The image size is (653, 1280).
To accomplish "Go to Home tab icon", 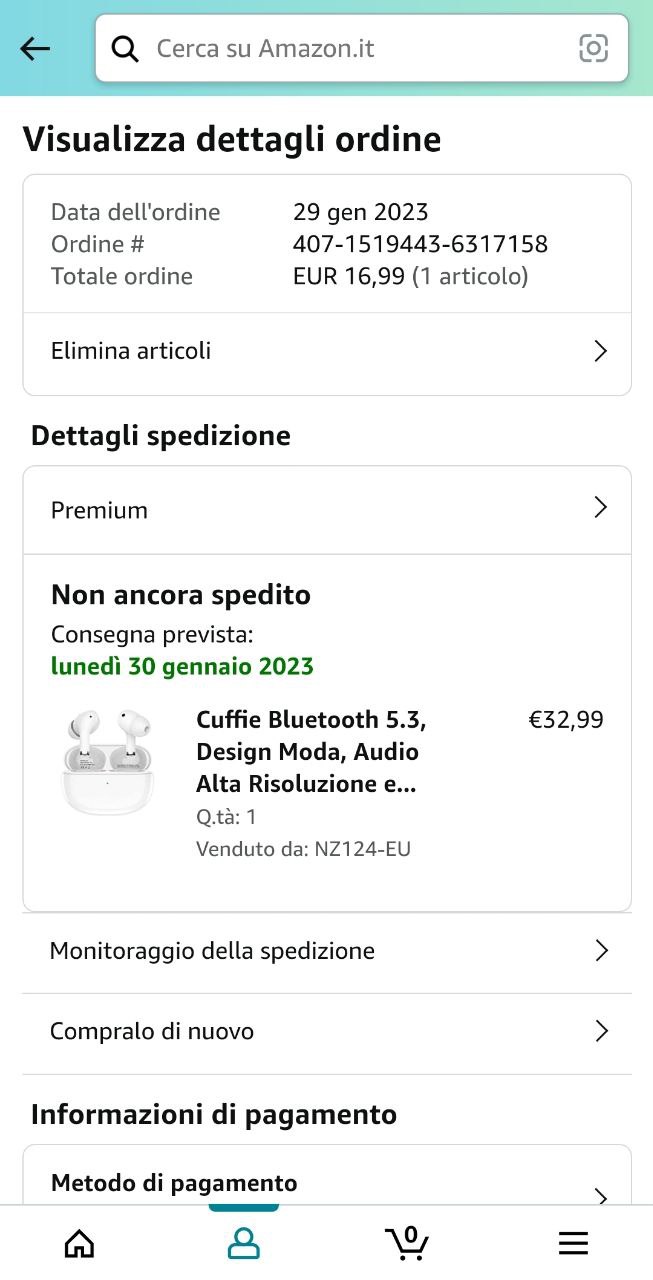I will [79, 1243].
